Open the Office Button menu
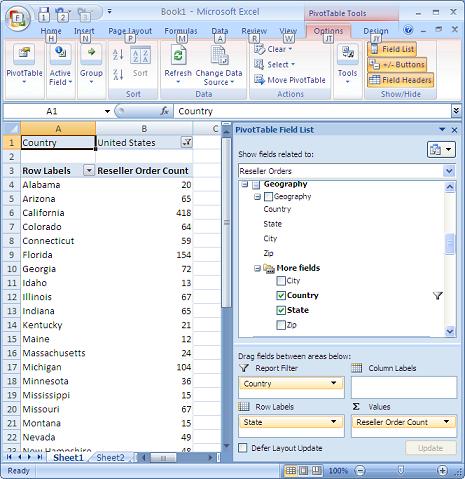Image resolution: width=465 pixels, height=479 pixels. click(17, 17)
